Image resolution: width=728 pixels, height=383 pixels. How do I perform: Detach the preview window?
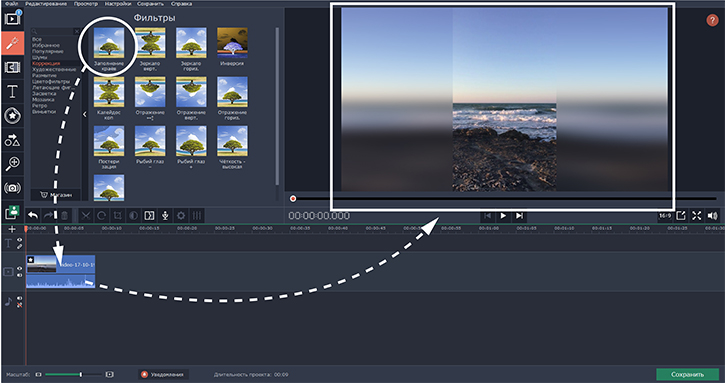pyautogui.click(x=681, y=215)
